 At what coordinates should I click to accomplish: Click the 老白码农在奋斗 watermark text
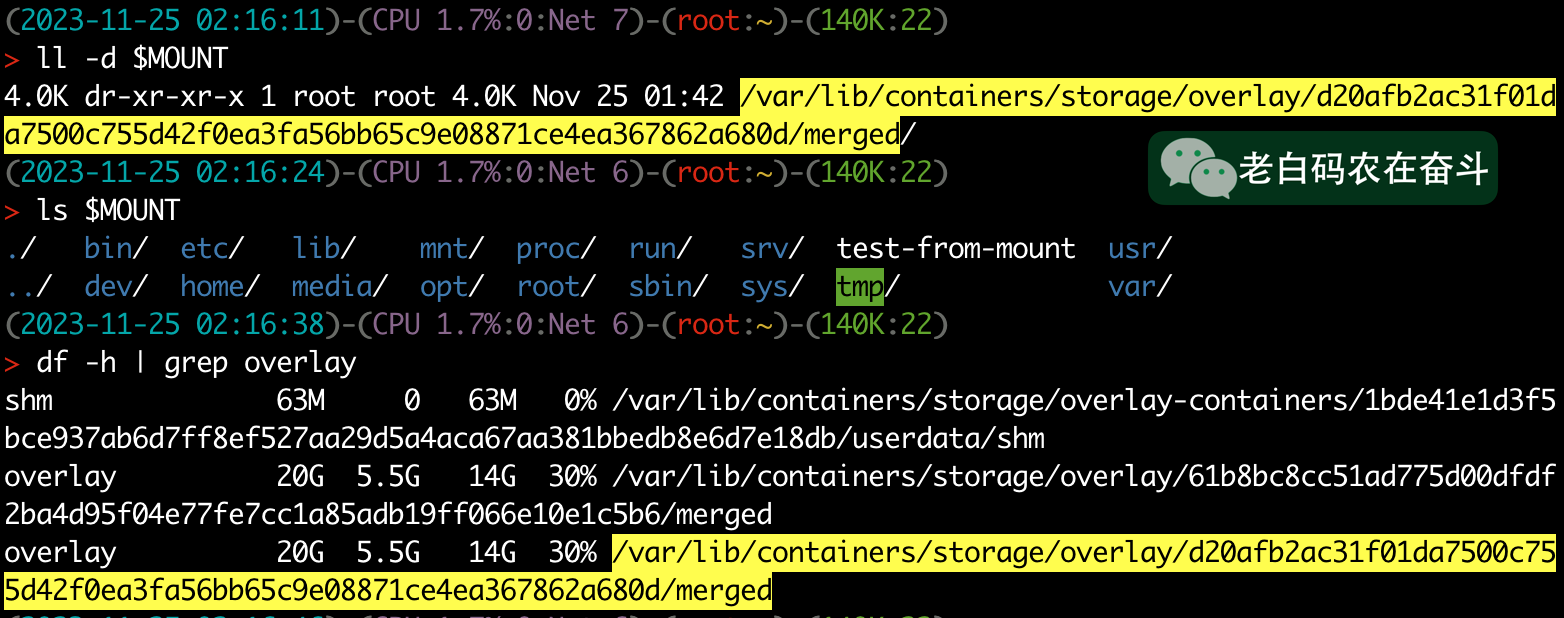[1364, 169]
